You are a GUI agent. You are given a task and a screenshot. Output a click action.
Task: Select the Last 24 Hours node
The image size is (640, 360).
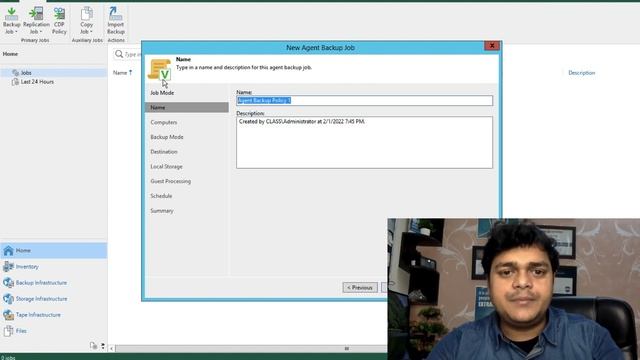click(37, 82)
